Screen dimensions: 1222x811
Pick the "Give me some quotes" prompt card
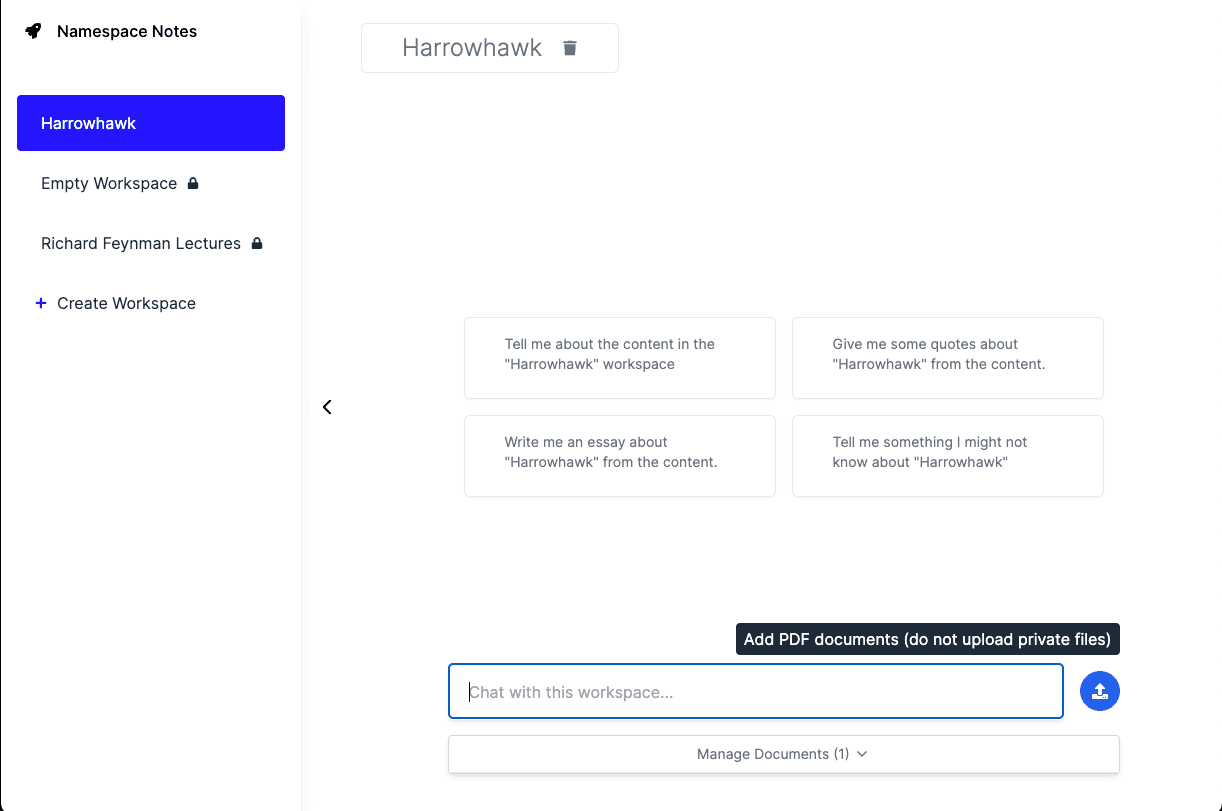(947, 358)
